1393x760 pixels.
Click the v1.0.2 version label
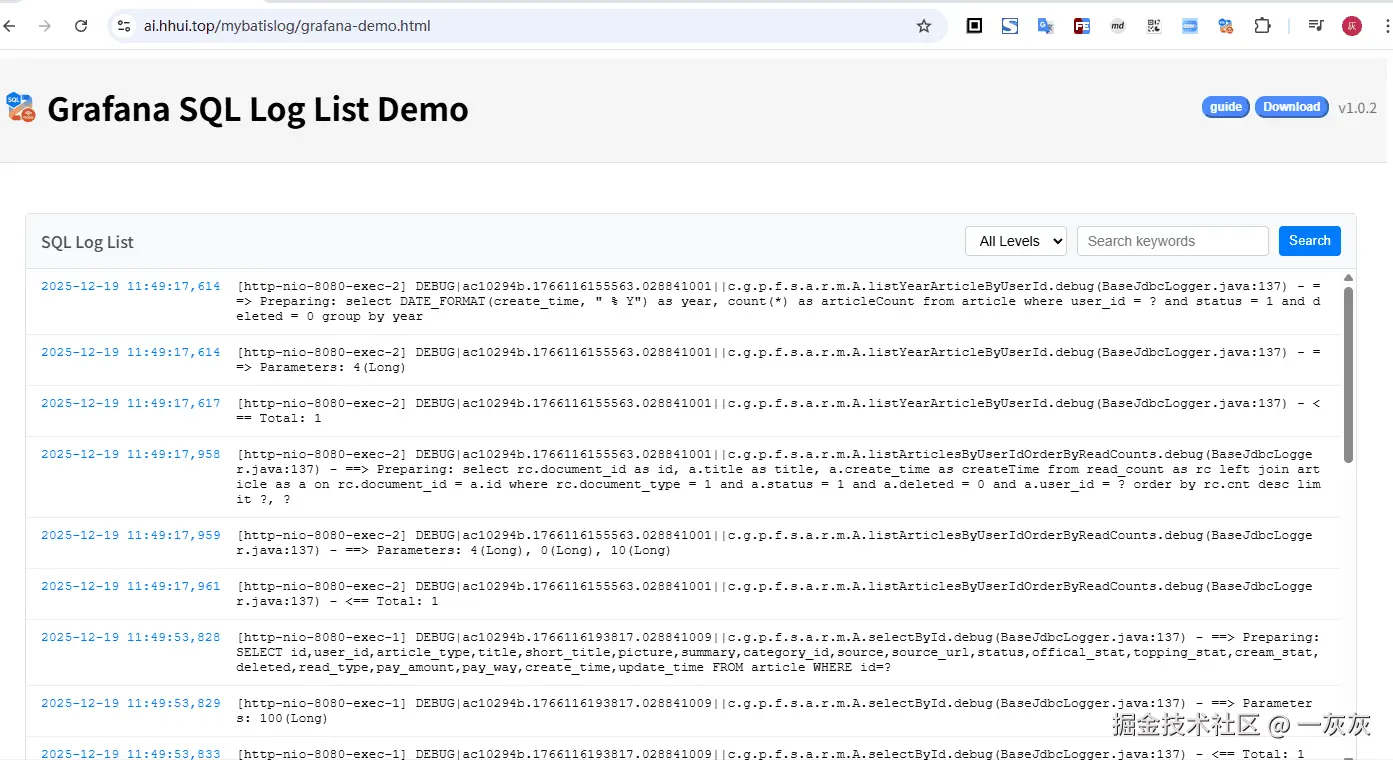[1357, 108]
